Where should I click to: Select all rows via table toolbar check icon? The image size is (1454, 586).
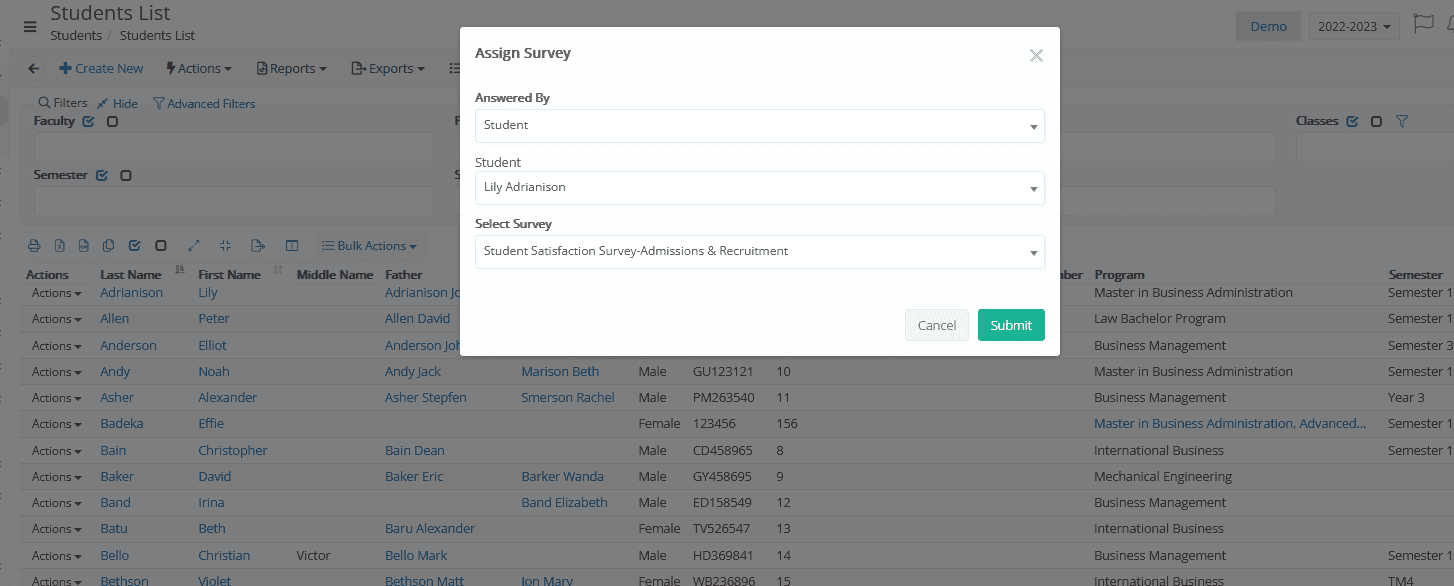pos(135,246)
